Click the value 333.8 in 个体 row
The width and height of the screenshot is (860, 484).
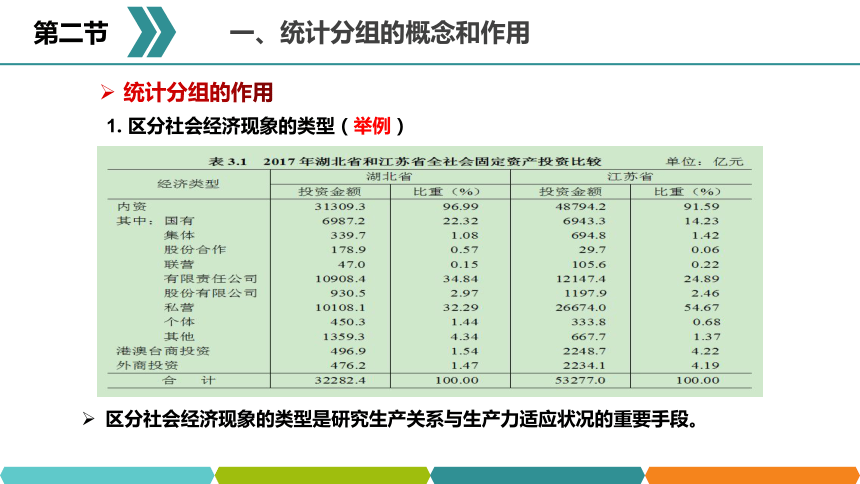tap(589, 322)
